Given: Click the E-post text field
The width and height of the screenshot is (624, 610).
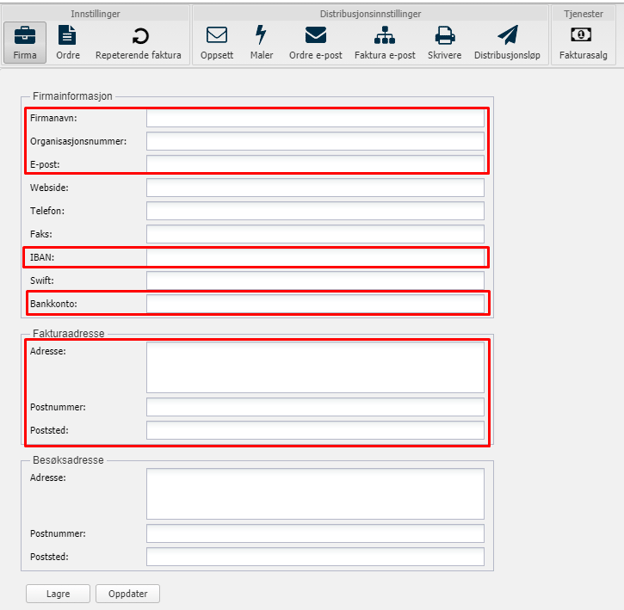Looking at the screenshot, I should pyautogui.click(x=315, y=164).
